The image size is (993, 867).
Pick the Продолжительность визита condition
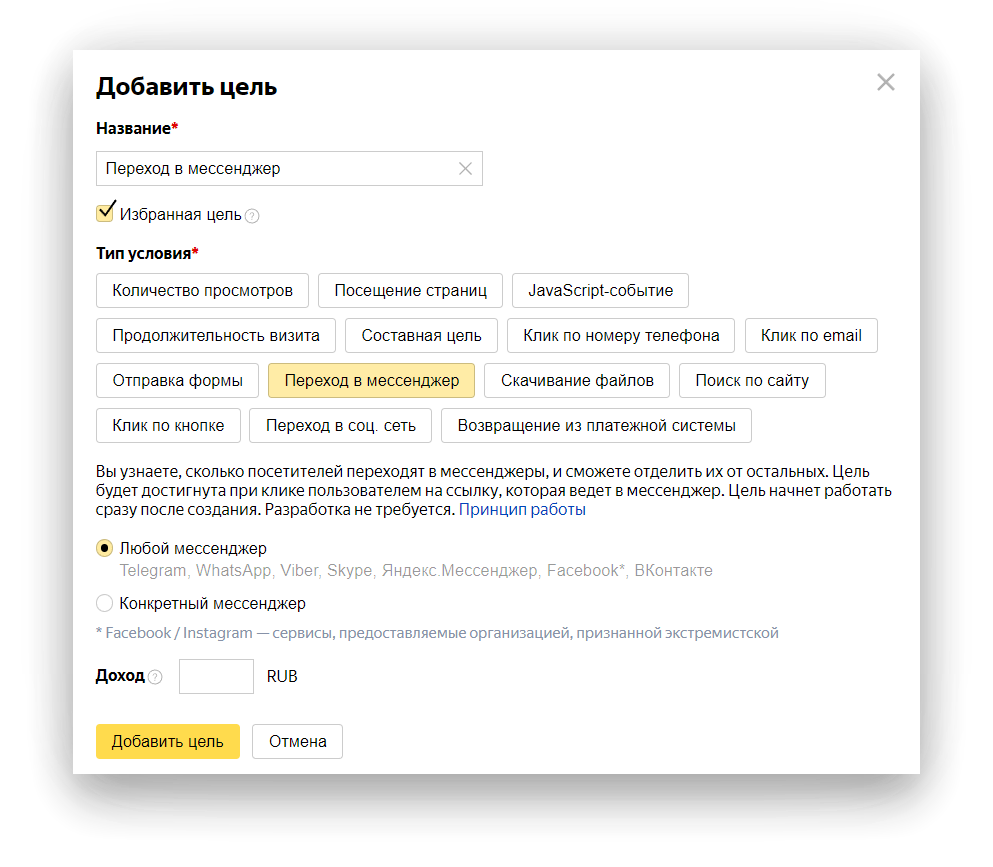(216, 336)
